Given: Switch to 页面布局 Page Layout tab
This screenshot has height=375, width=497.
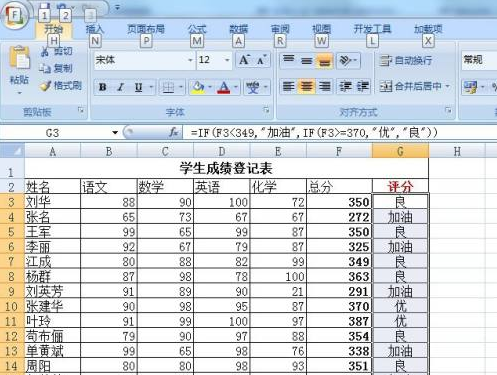Looking at the screenshot, I should tap(146, 29).
